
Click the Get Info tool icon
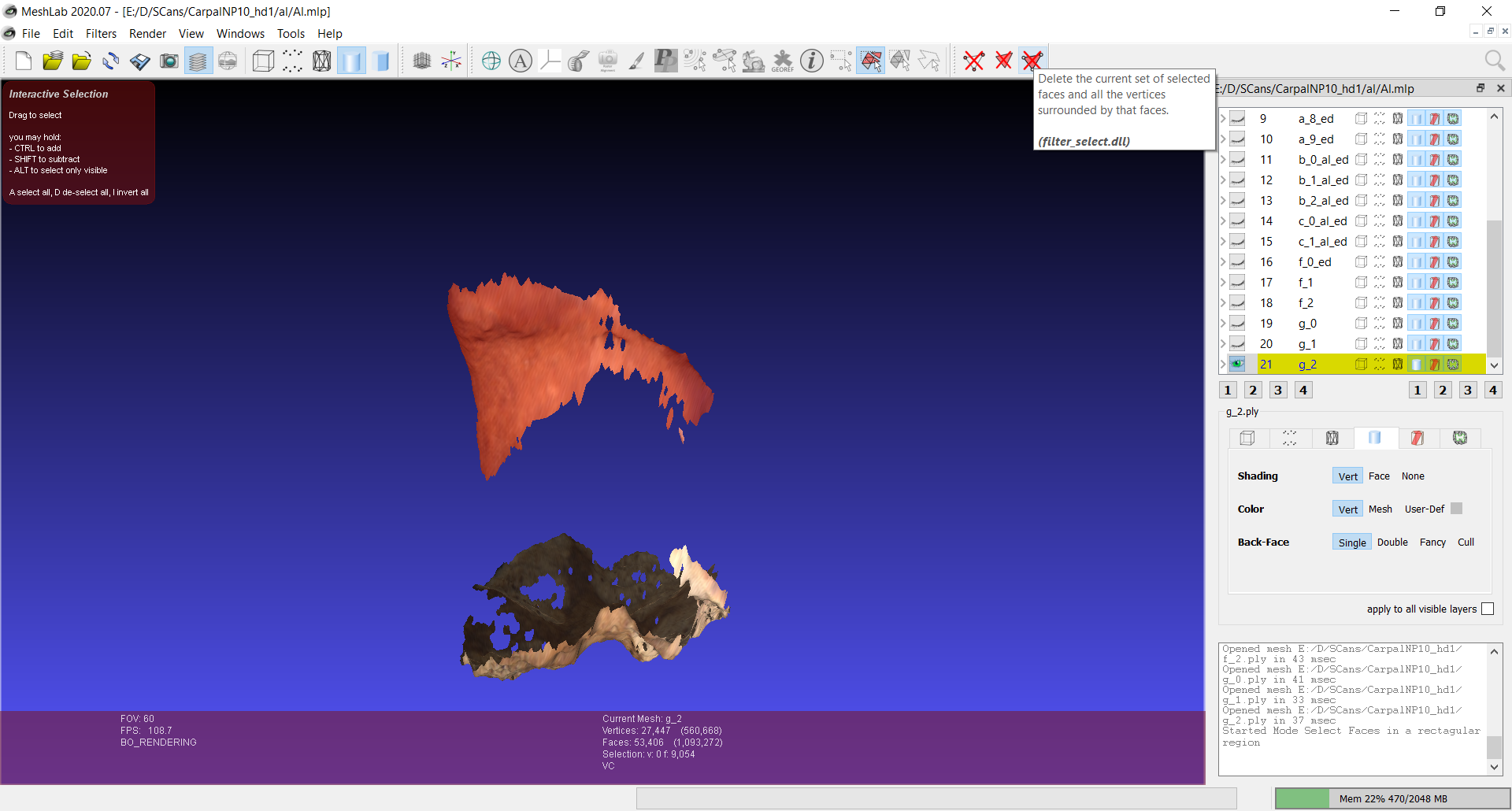812,61
